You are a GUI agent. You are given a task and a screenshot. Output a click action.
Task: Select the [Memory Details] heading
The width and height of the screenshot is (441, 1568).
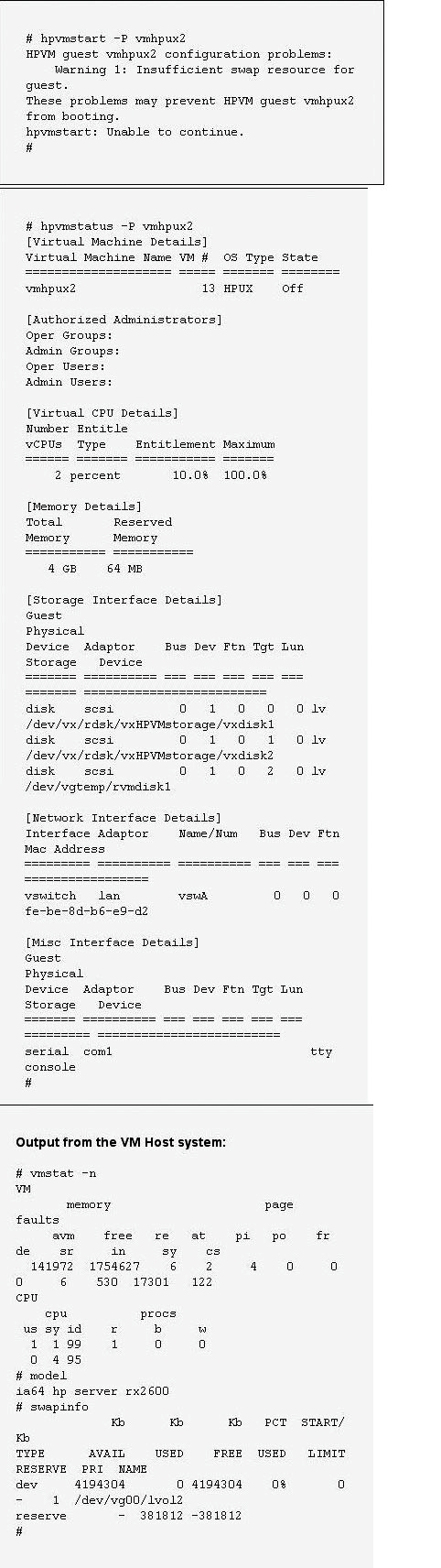83,506
